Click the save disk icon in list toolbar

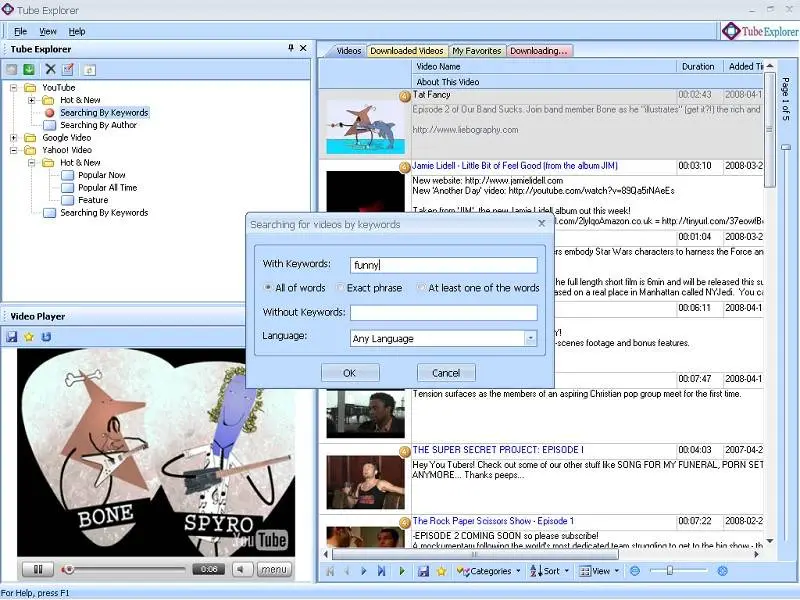423,571
